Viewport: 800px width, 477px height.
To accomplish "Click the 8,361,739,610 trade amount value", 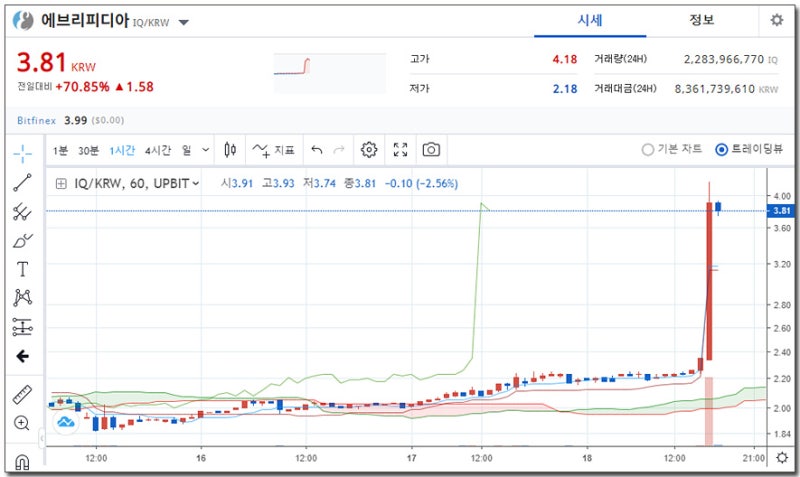I will pyautogui.click(x=714, y=89).
